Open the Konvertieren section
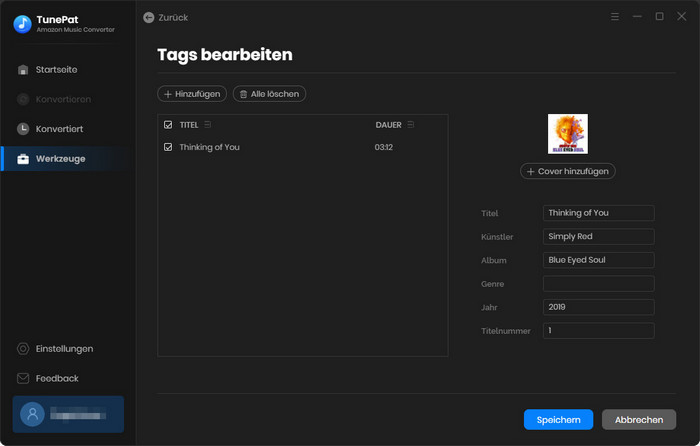The width and height of the screenshot is (700, 446). click(x=54, y=99)
